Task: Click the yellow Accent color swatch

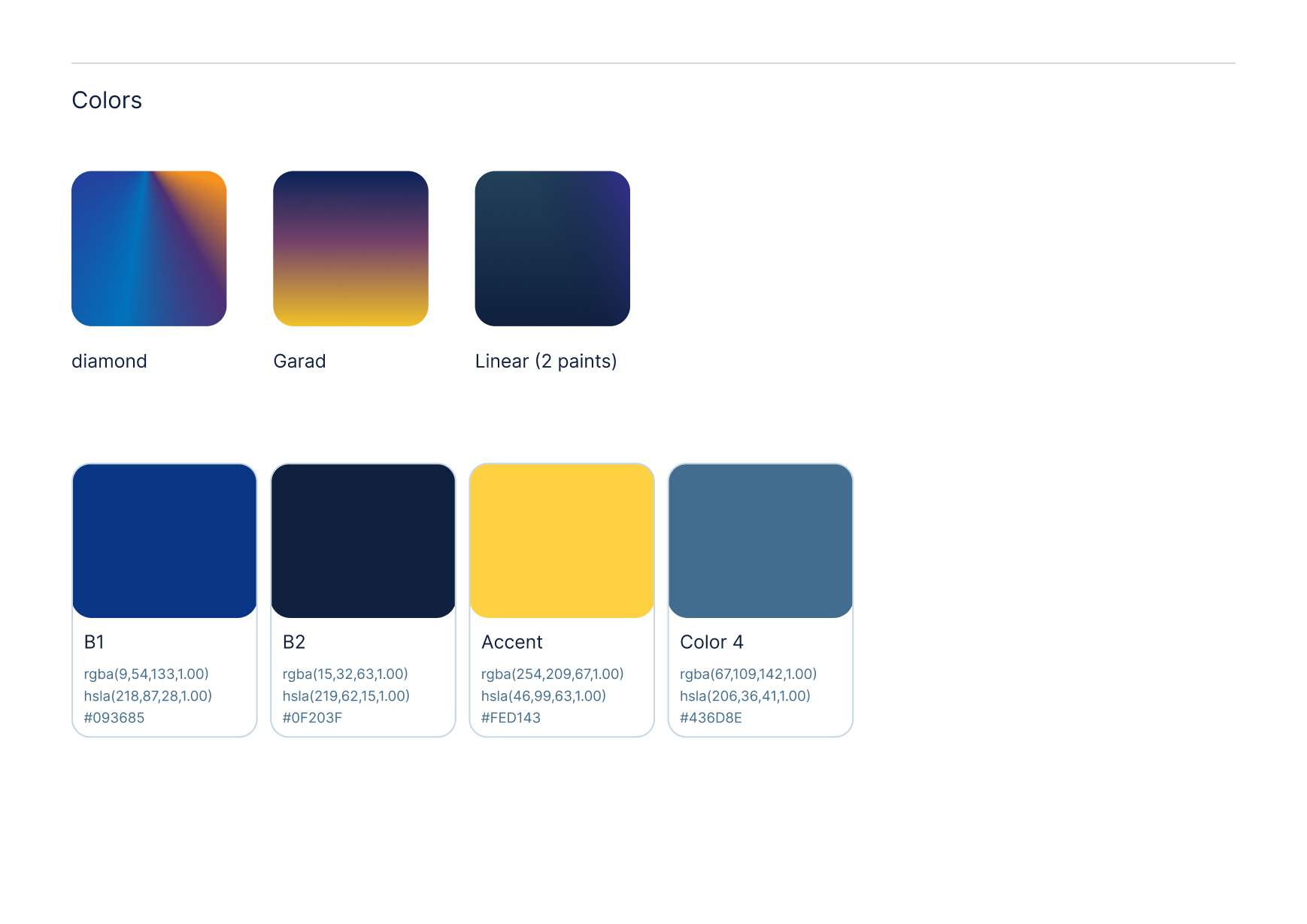Action: tap(561, 541)
